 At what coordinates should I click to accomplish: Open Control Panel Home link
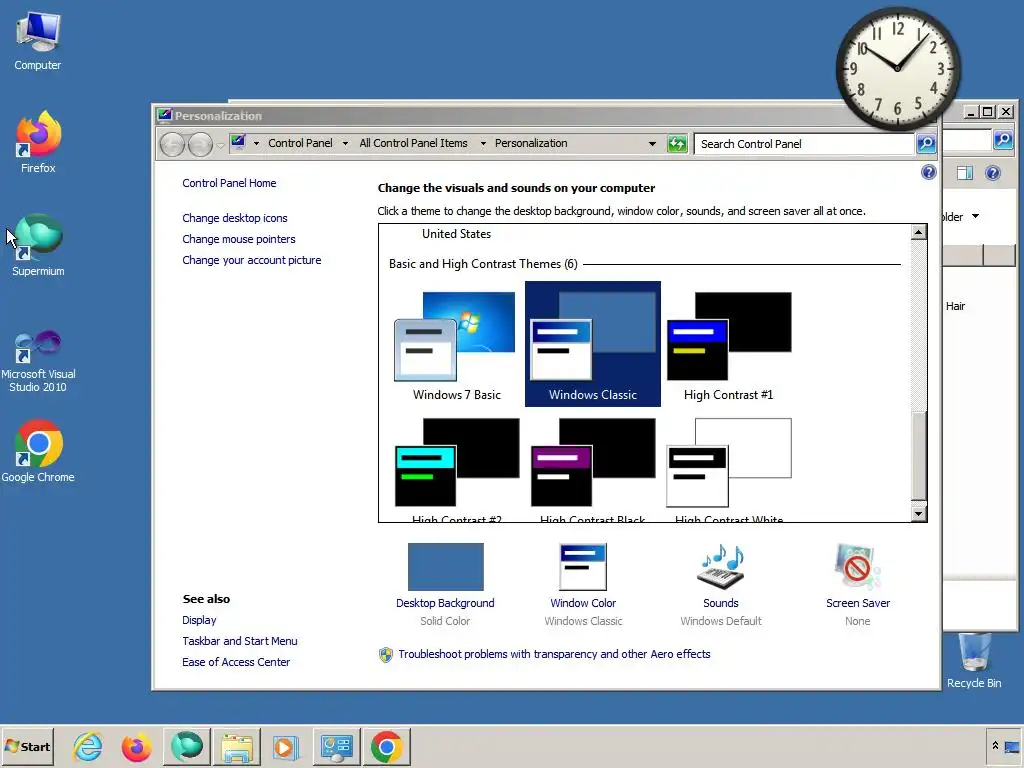229,183
